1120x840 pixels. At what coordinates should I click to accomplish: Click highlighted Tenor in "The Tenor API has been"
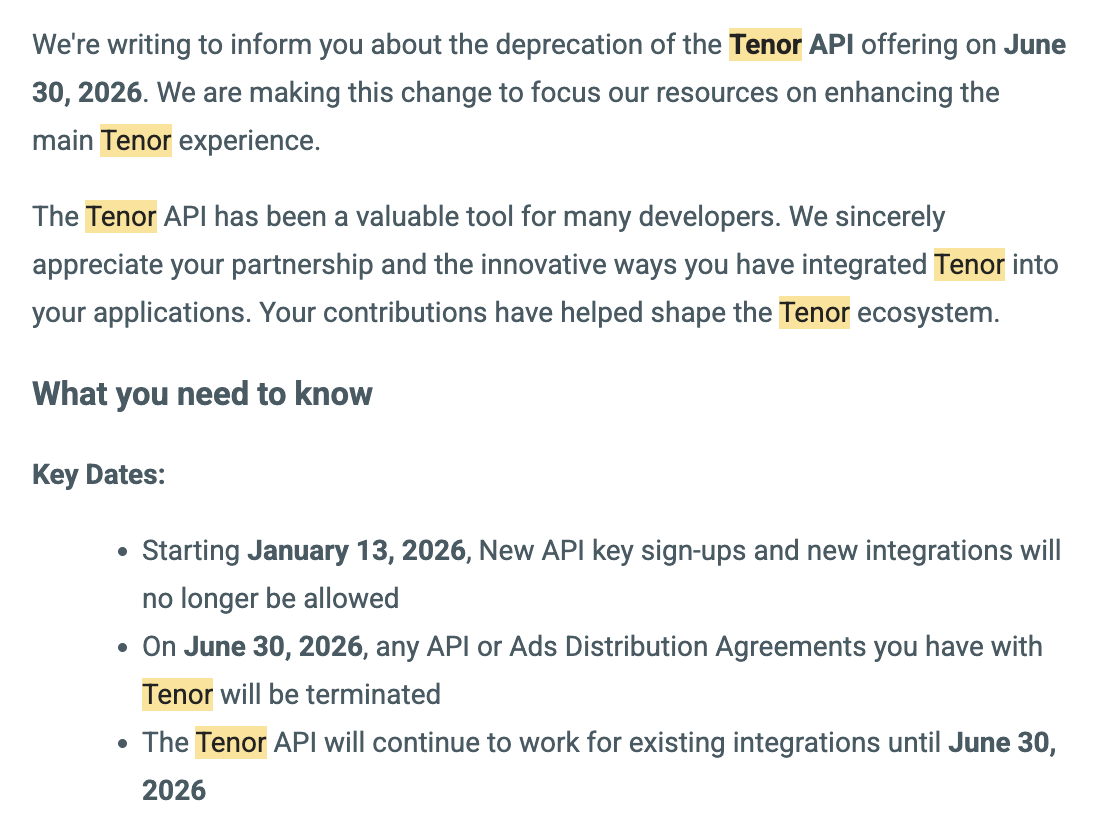tap(121, 217)
